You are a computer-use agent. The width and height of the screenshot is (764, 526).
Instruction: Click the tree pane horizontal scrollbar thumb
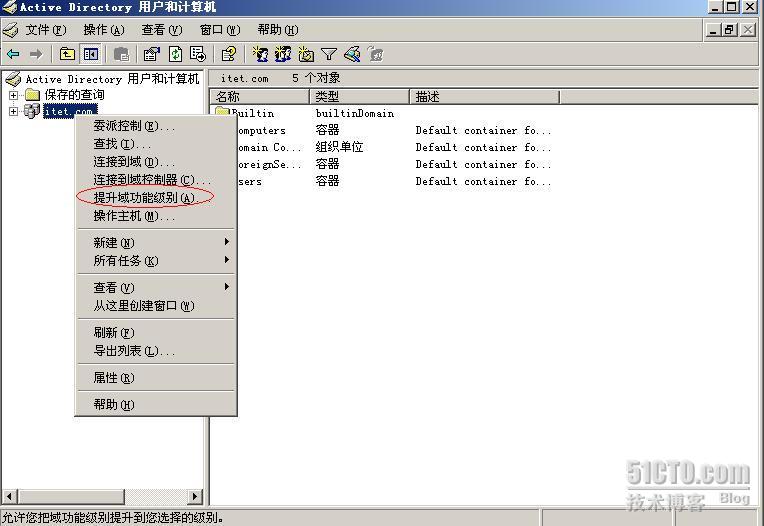(x=71, y=496)
